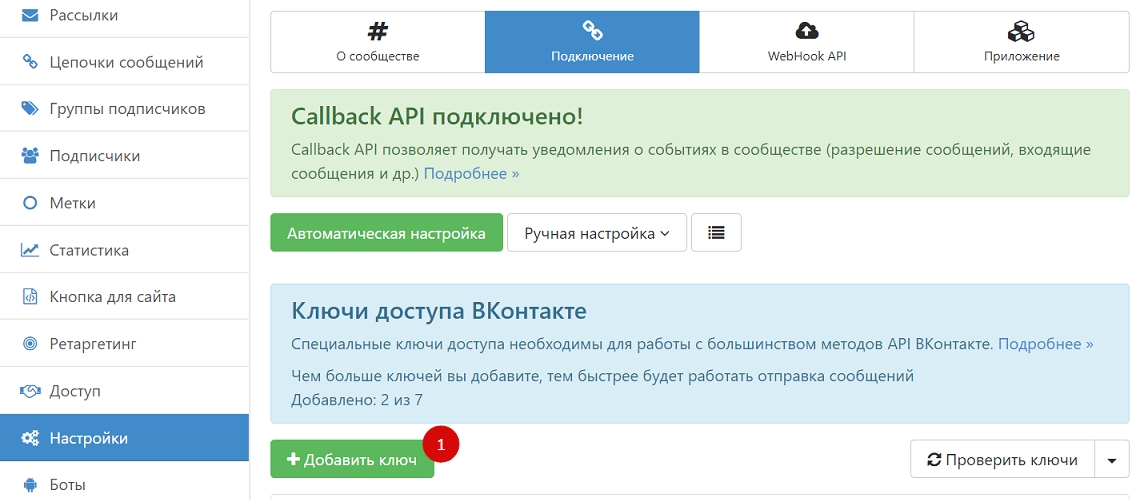Follow the Подробнее link in Callback API notice
1145x500 pixels.
[x=471, y=174]
